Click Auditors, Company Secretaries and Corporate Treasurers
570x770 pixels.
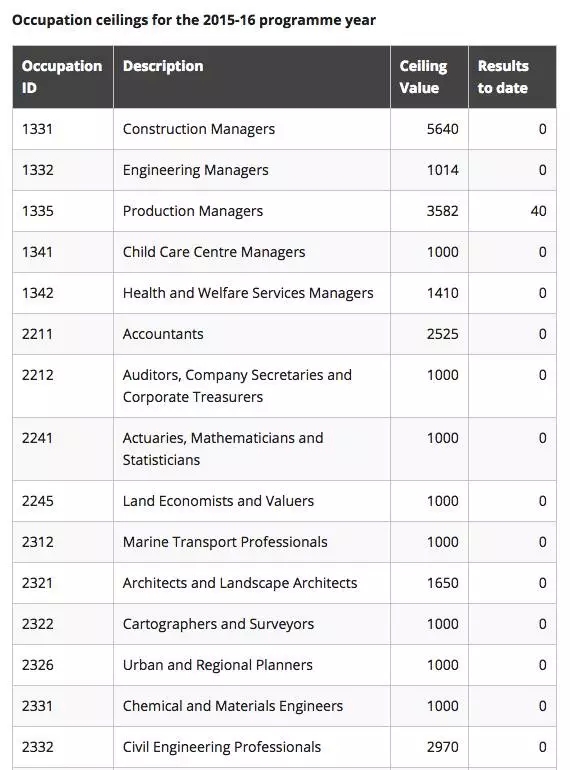pyautogui.click(x=237, y=386)
